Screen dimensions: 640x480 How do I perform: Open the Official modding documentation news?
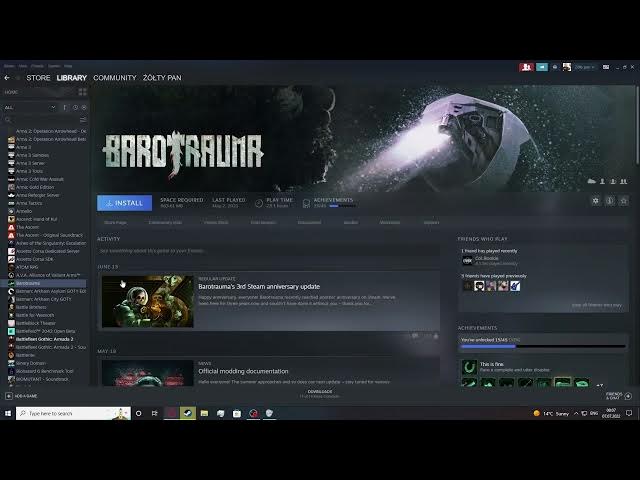(243, 371)
